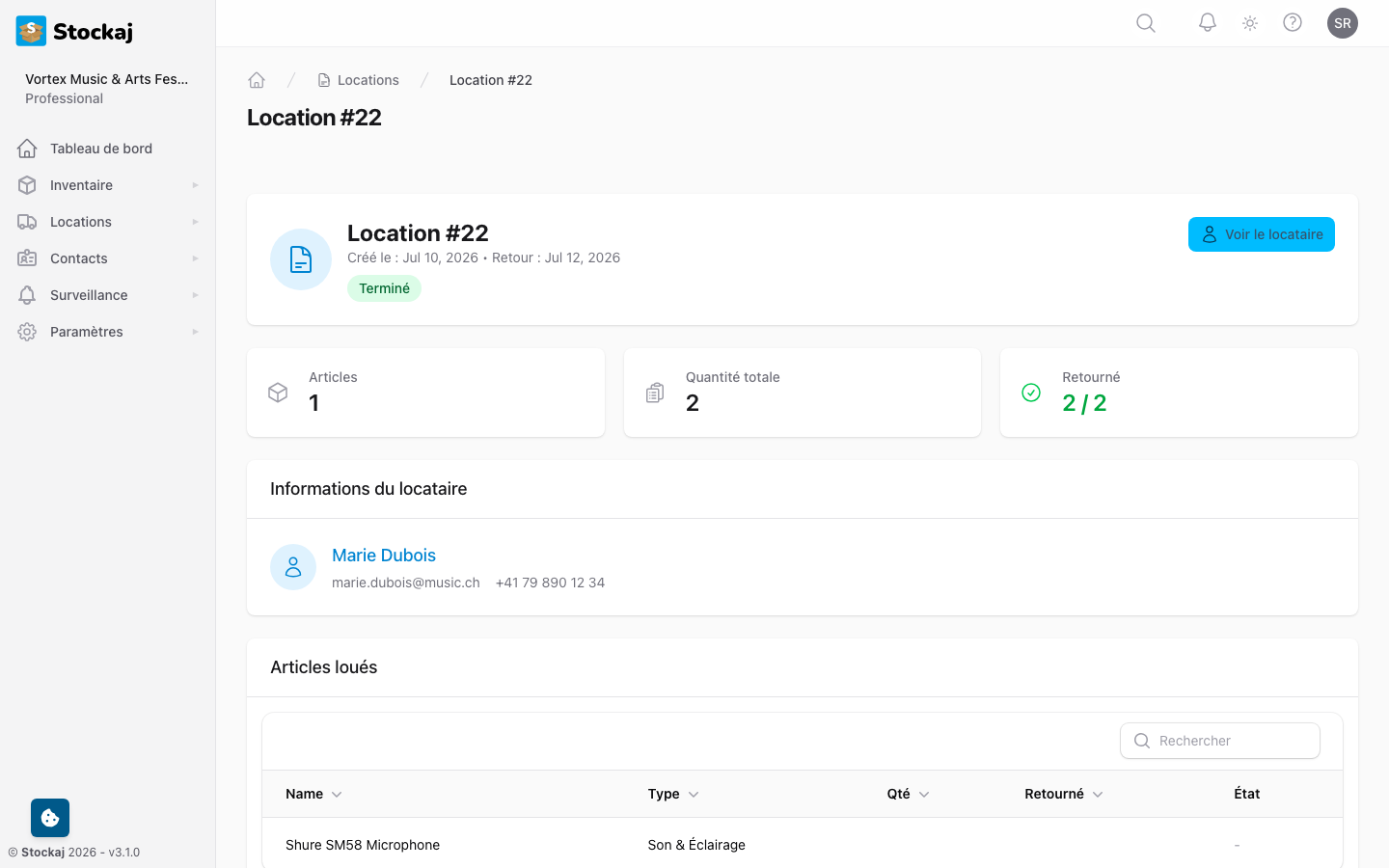
Task: Go to Tableau de bord
Action: (x=101, y=149)
